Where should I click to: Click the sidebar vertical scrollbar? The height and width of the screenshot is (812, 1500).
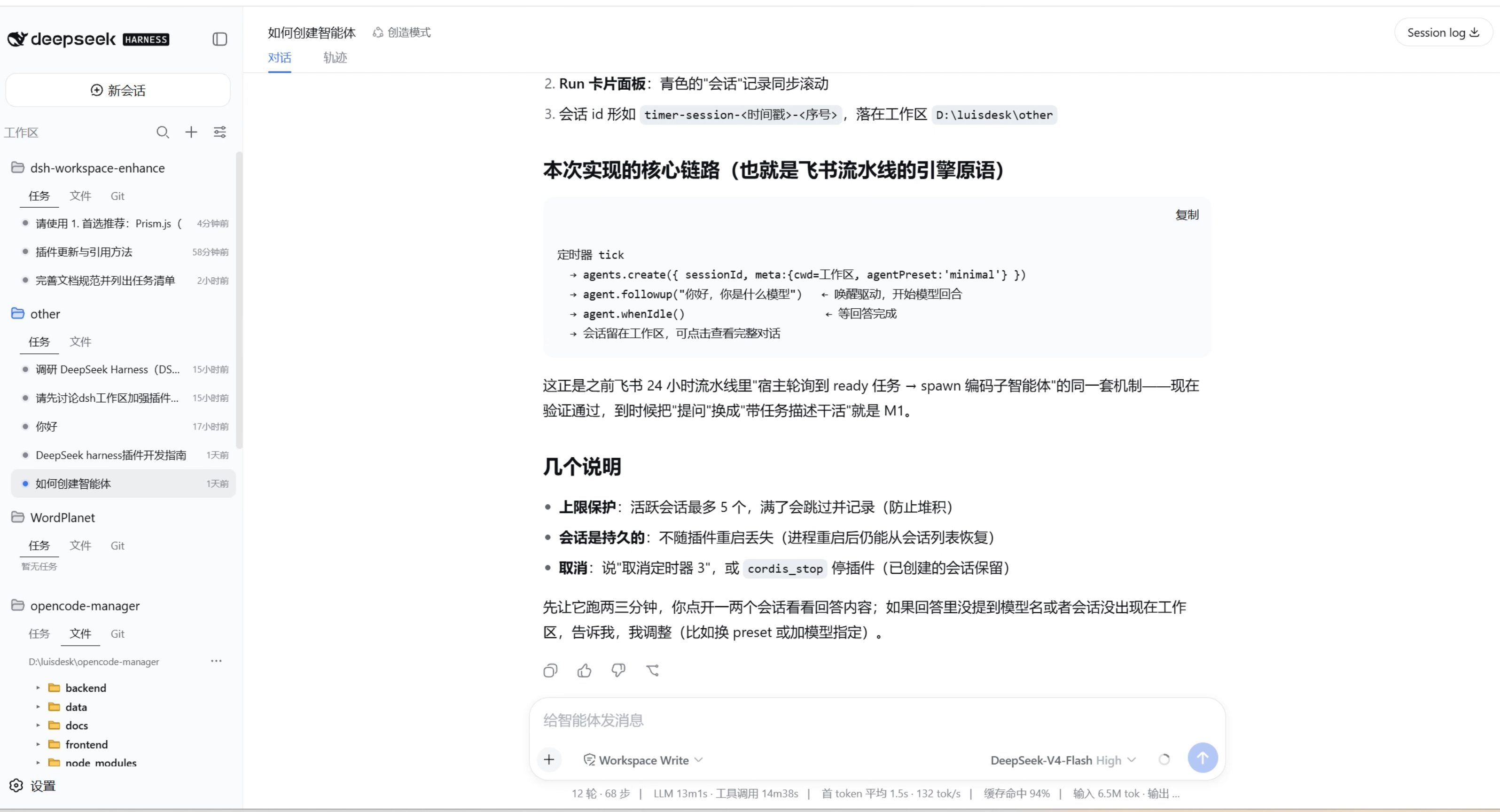tap(239, 300)
